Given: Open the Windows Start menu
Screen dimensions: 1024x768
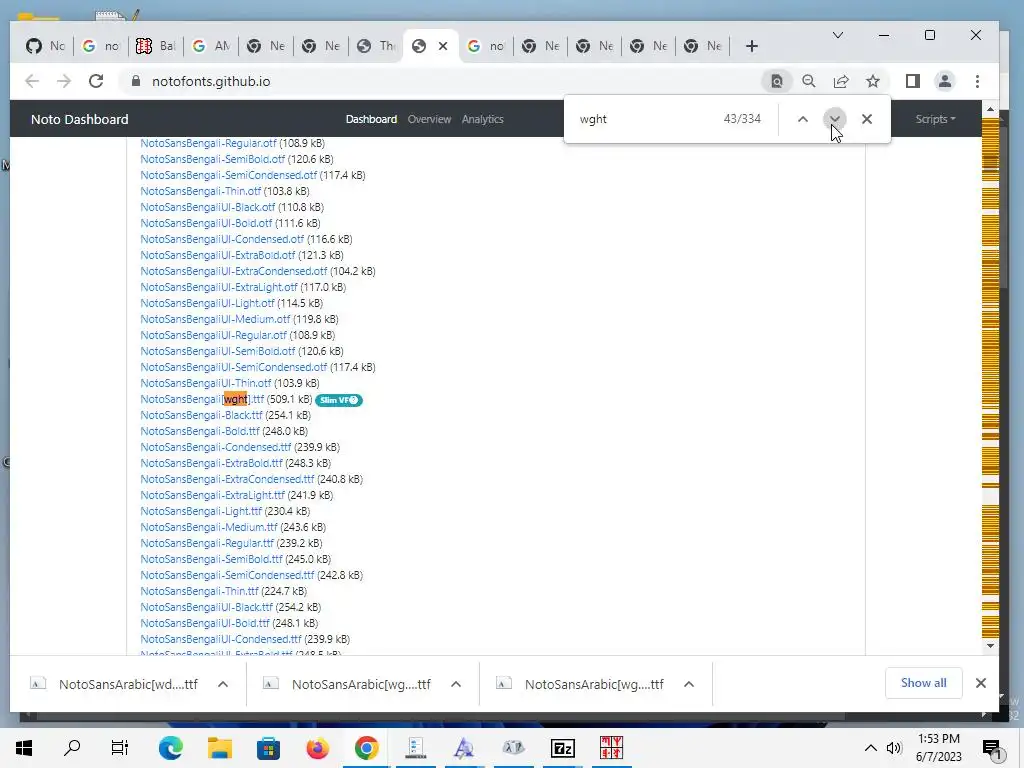Looking at the screenshot, I should pos(24,748).
